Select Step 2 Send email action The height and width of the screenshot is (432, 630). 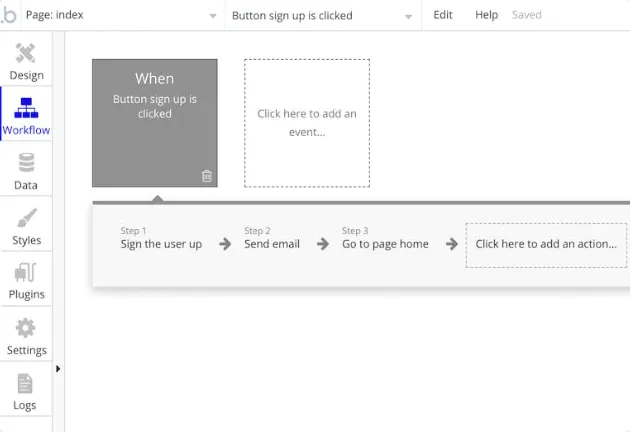272,239
